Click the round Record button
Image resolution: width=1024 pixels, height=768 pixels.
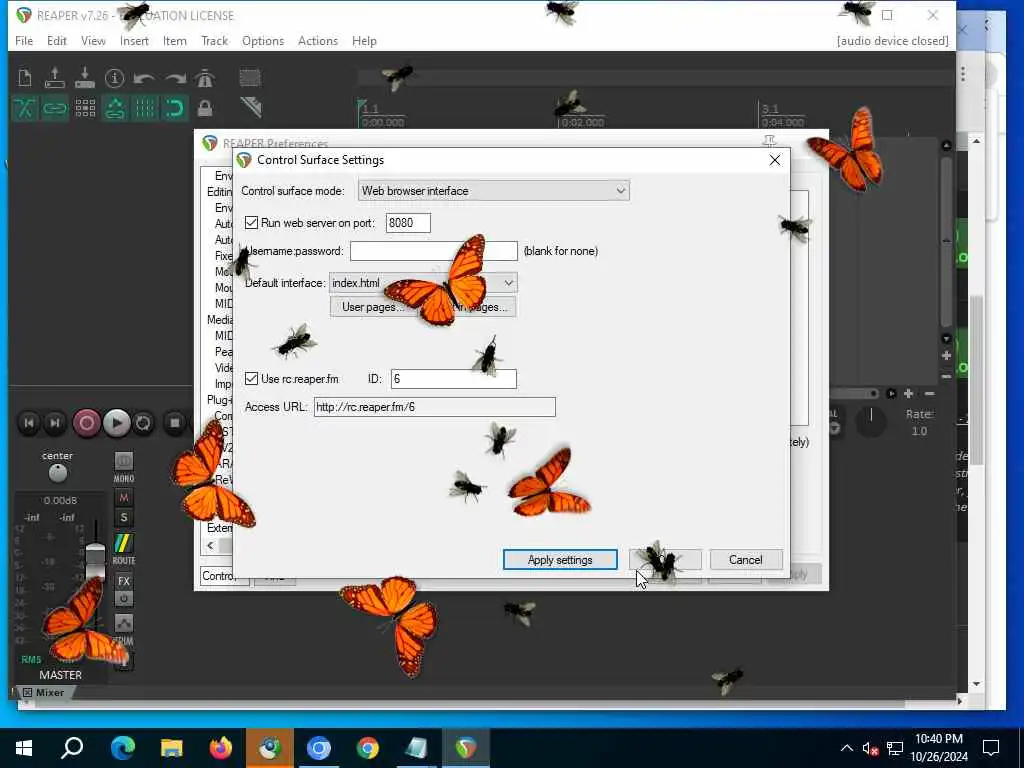(x=86, y=423)
